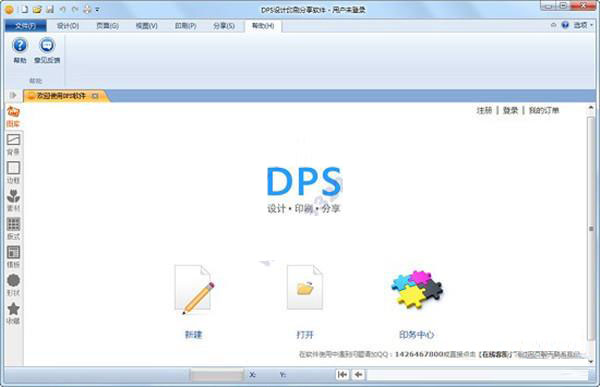
Task: Click the 注册 register link
Action: coord(484,111)
